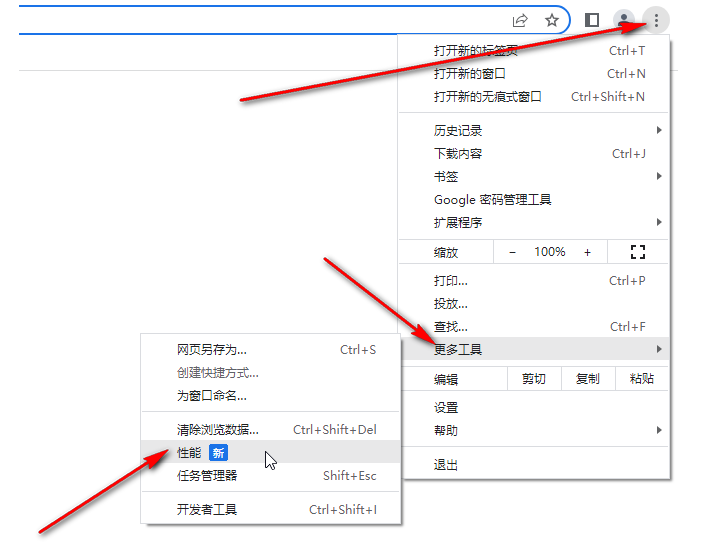The image size is (723, 559).
Task: Open the side panel icon
Action: 592,20
